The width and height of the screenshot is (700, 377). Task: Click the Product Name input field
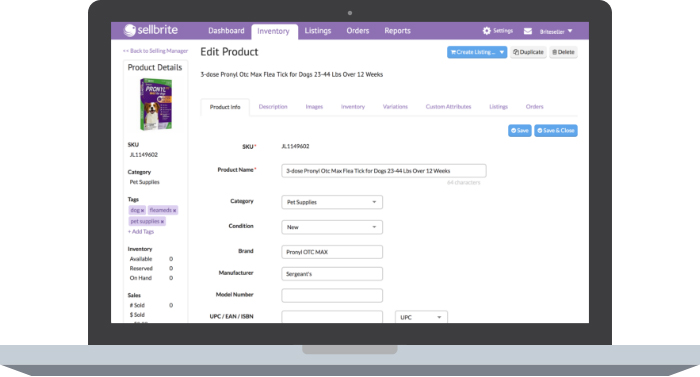tap(383, 171)
